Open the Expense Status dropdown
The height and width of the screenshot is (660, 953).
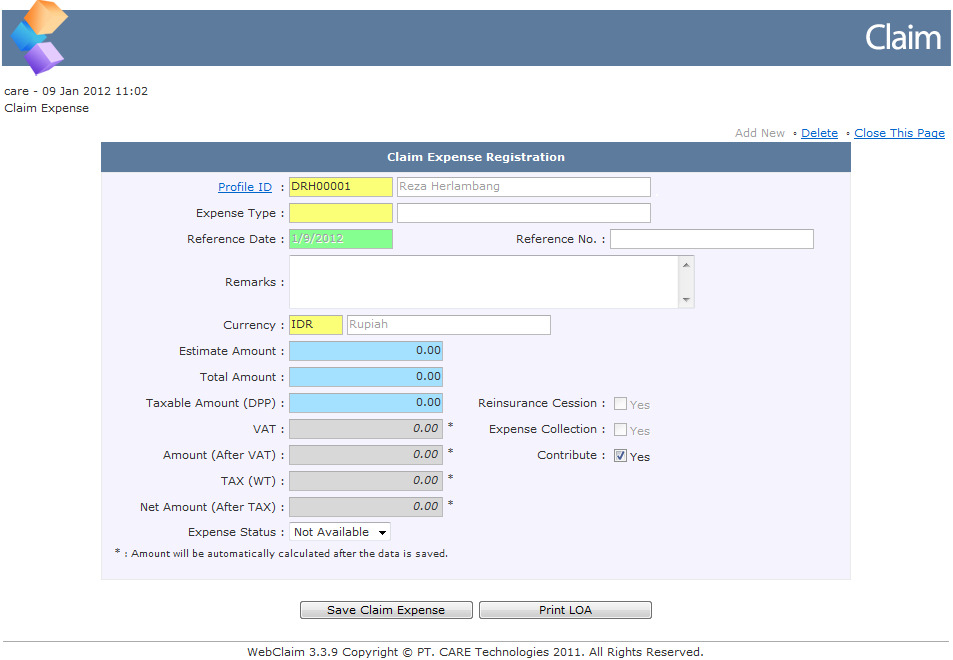click(x=340, y=532)
